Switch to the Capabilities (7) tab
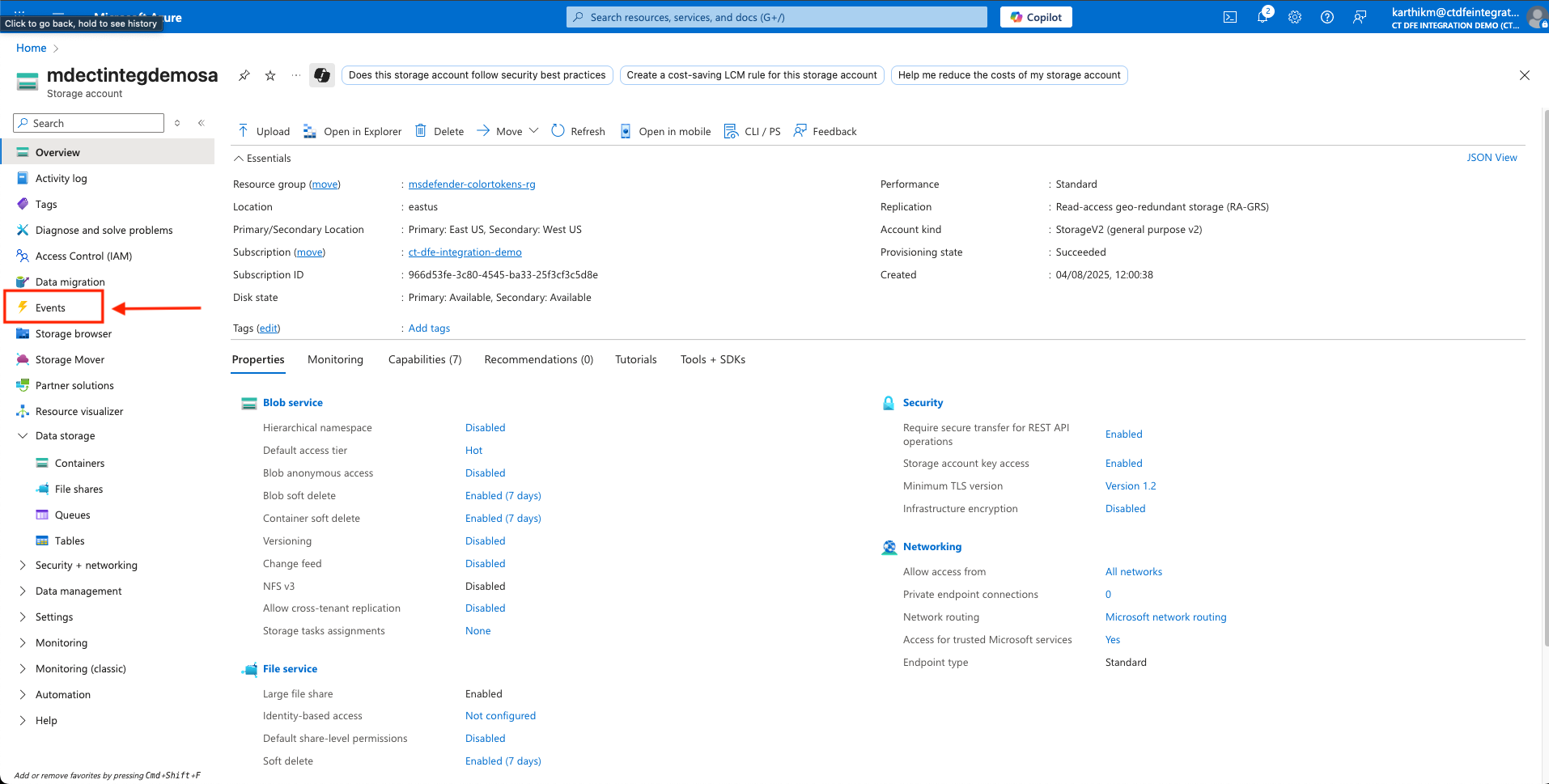Image resolution: width=1549 pixels, height=784 pixels. pos(424,359)
